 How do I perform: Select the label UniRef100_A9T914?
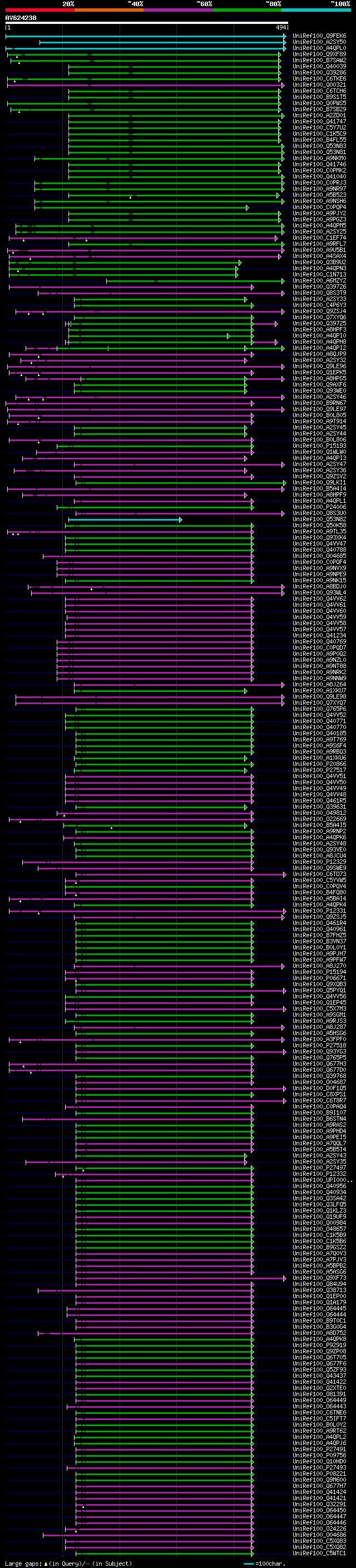pos(319,421)
